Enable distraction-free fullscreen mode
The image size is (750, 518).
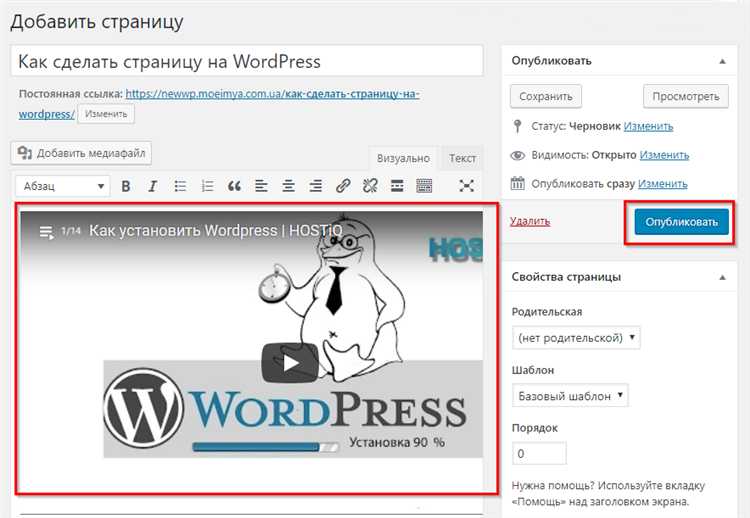pyautogui.click(x=467, y=186)
